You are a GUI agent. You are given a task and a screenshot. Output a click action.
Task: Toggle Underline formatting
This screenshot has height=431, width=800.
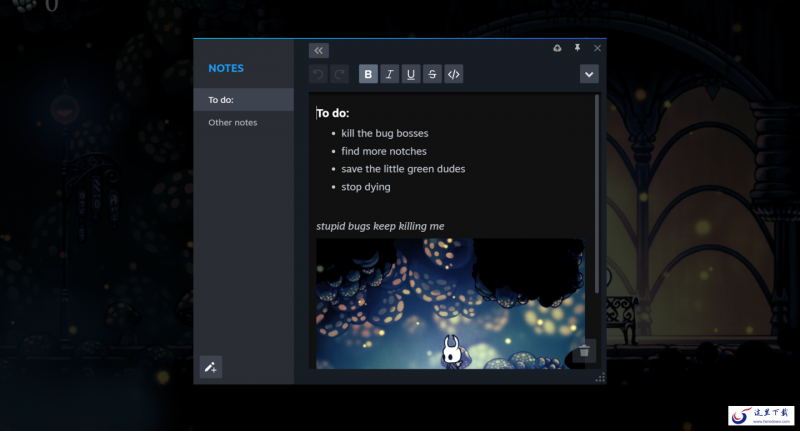(411, 74)
